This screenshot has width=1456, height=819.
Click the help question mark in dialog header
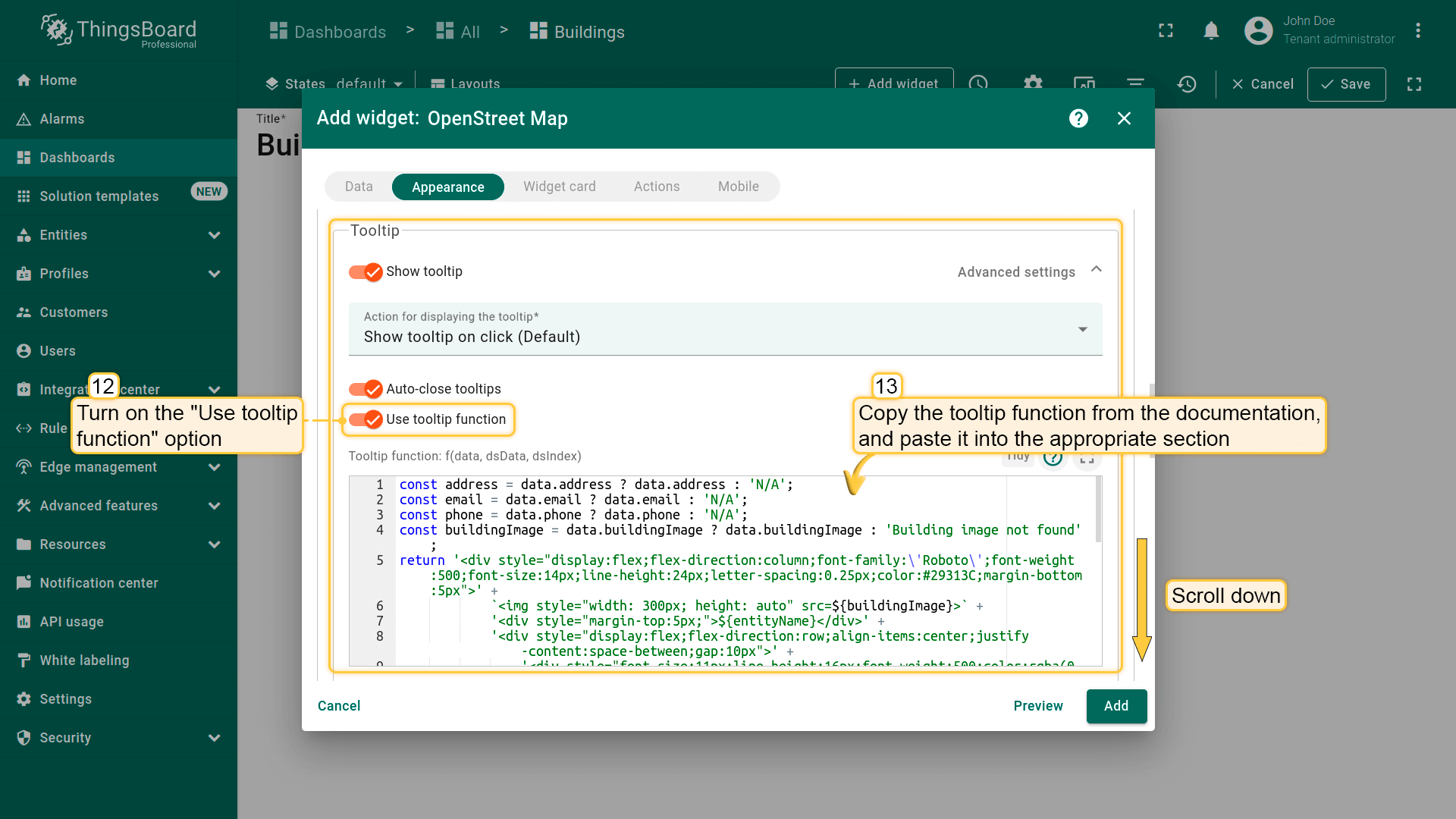click(x=1078, y=118)
